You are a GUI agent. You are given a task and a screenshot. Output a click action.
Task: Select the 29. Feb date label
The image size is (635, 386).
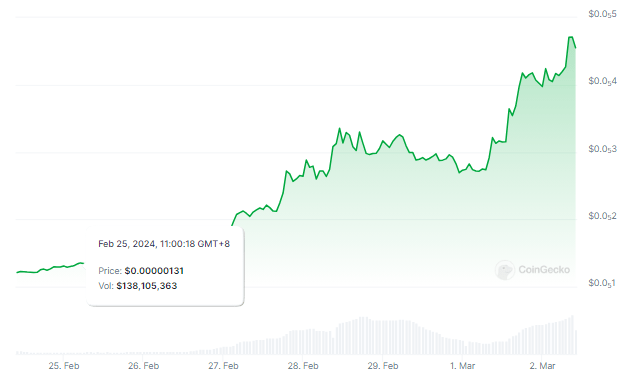click(383, 366)
